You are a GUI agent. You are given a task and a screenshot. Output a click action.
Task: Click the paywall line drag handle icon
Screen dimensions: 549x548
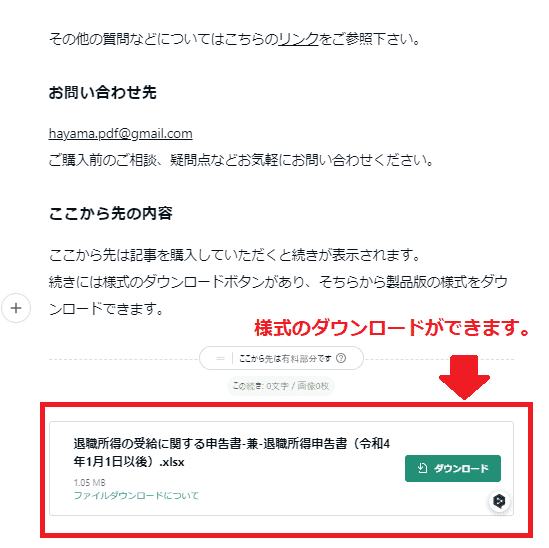pos(220,358)
